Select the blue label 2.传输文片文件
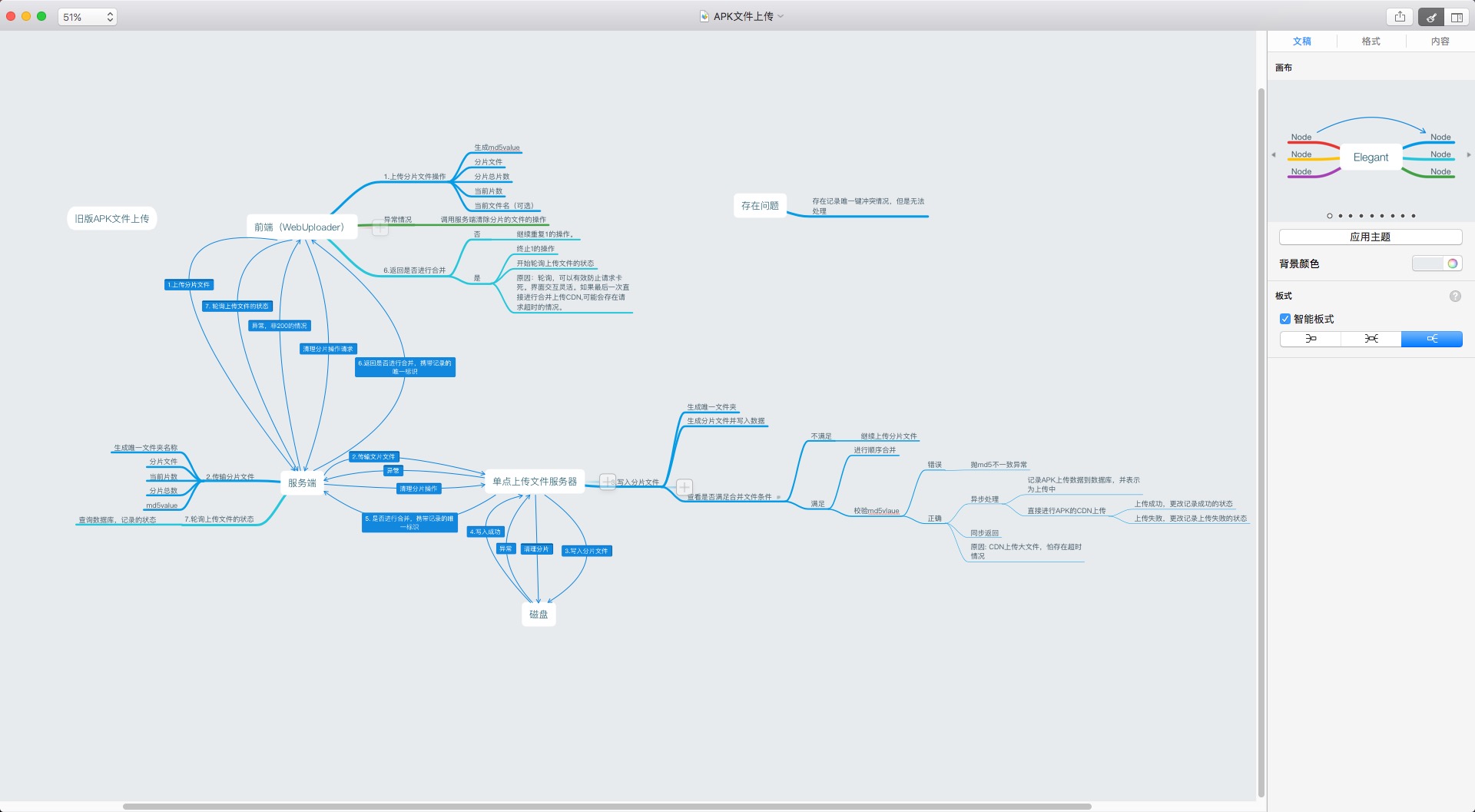1475x812 pixels. pos(374,456)
